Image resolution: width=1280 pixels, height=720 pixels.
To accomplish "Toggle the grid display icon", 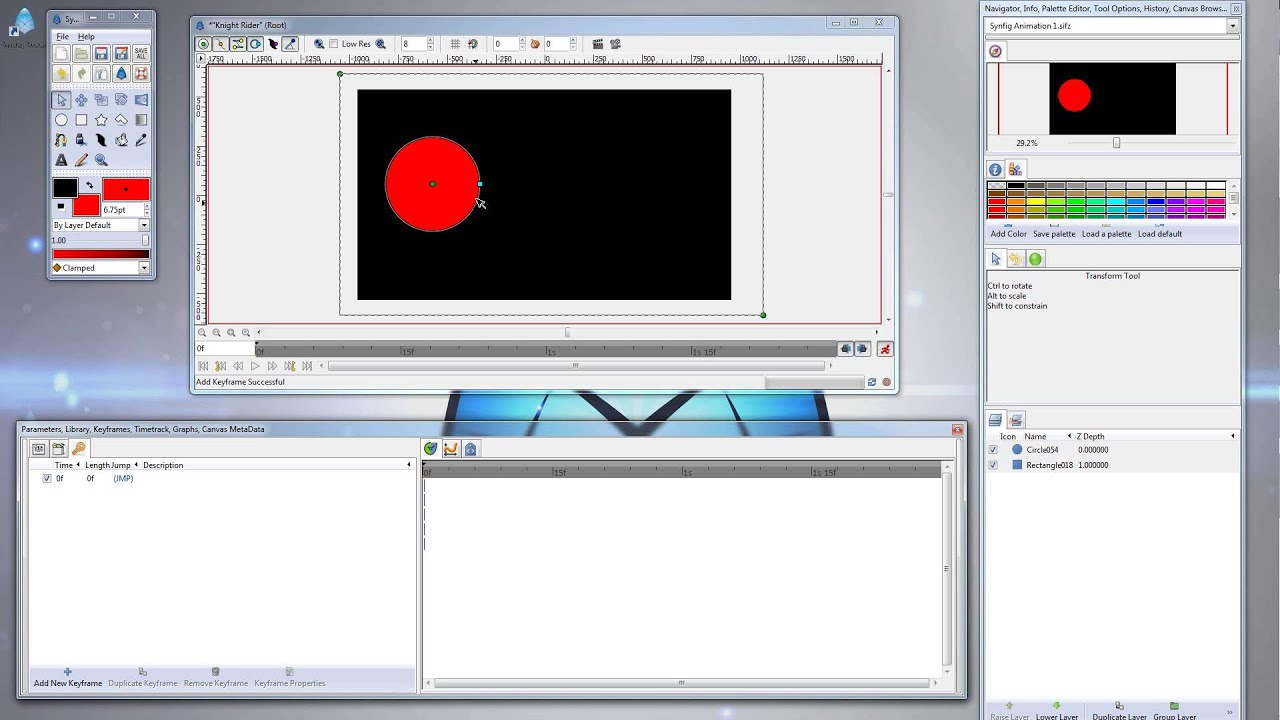I will [x=455, y=44].
